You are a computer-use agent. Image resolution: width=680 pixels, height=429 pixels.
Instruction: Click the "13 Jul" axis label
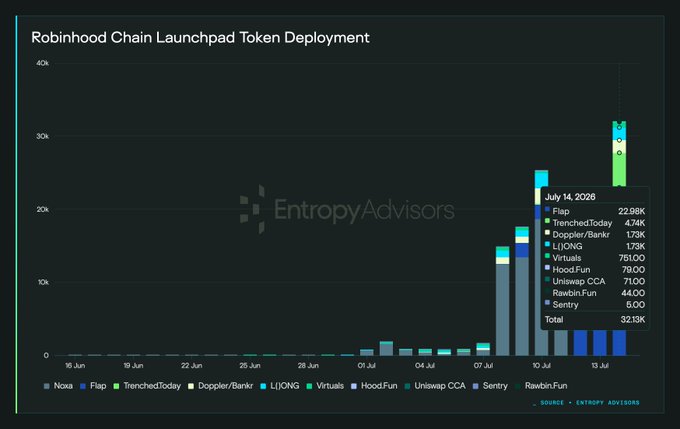(x=600, y=366)
